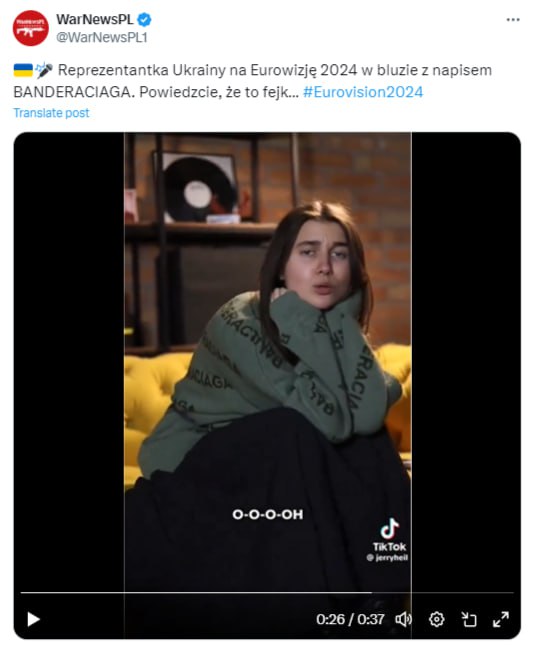534x646 pixels.
Task: Open video settings gear
Action: pyautogui.click(x=436, y=619)
